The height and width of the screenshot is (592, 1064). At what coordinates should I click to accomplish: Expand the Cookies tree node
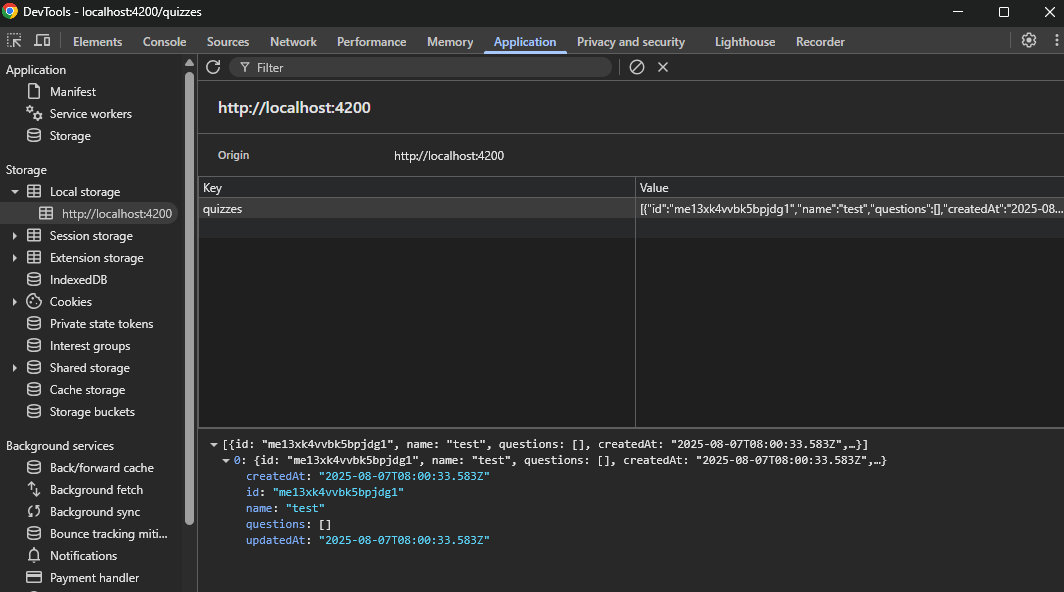coord(15,302)
